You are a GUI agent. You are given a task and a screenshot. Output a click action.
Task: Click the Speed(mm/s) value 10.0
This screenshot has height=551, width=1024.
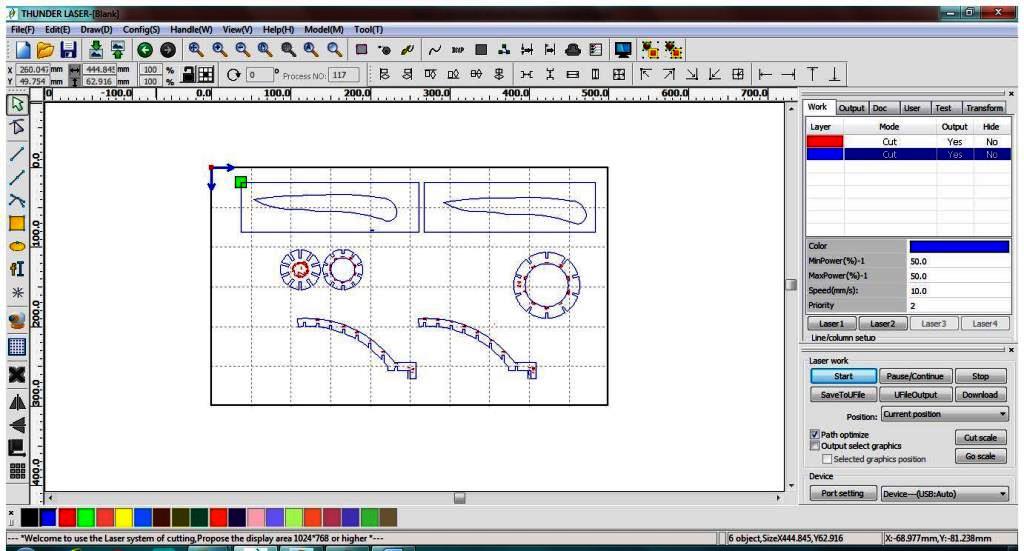959,291
